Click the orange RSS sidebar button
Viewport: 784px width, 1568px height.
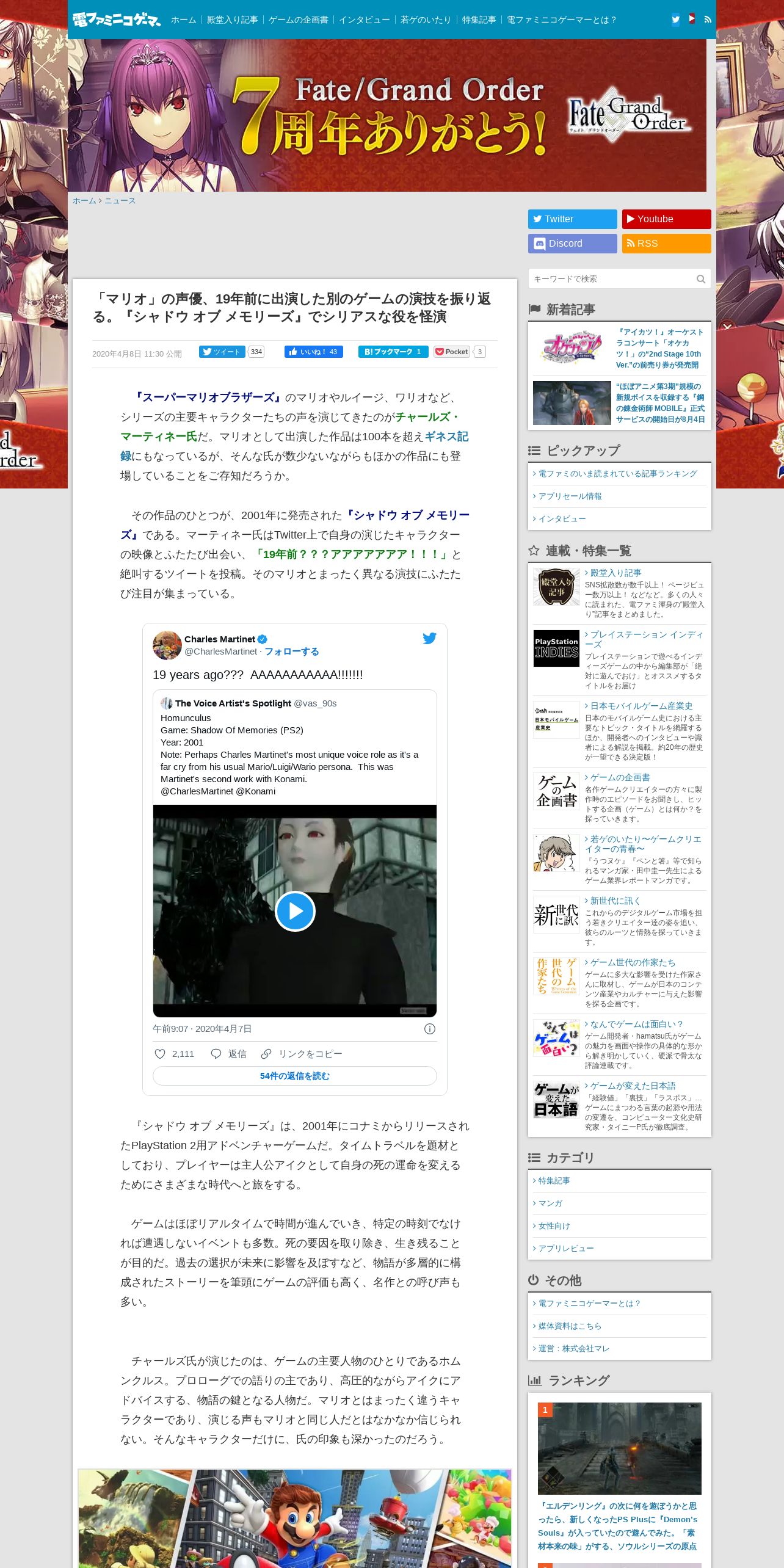point(667,244)
